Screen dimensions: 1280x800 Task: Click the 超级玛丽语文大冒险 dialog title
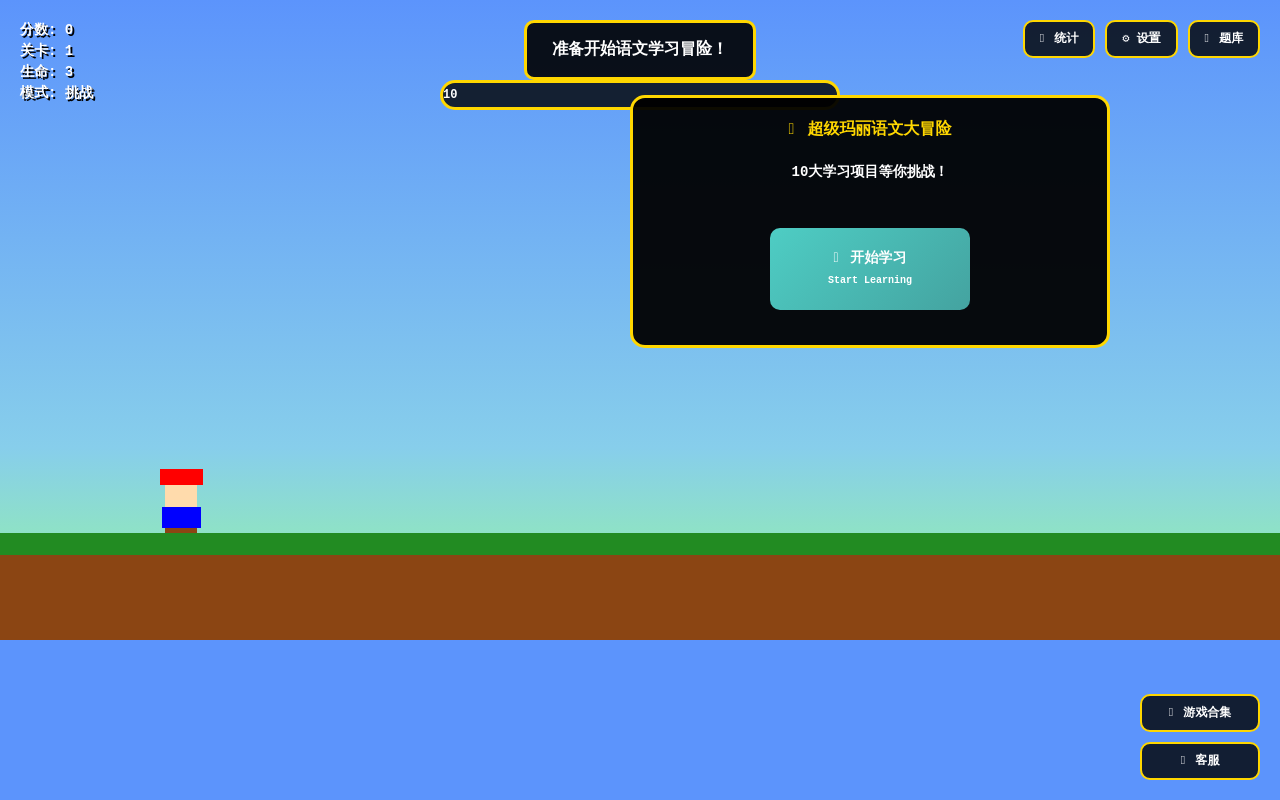[879, 129]
